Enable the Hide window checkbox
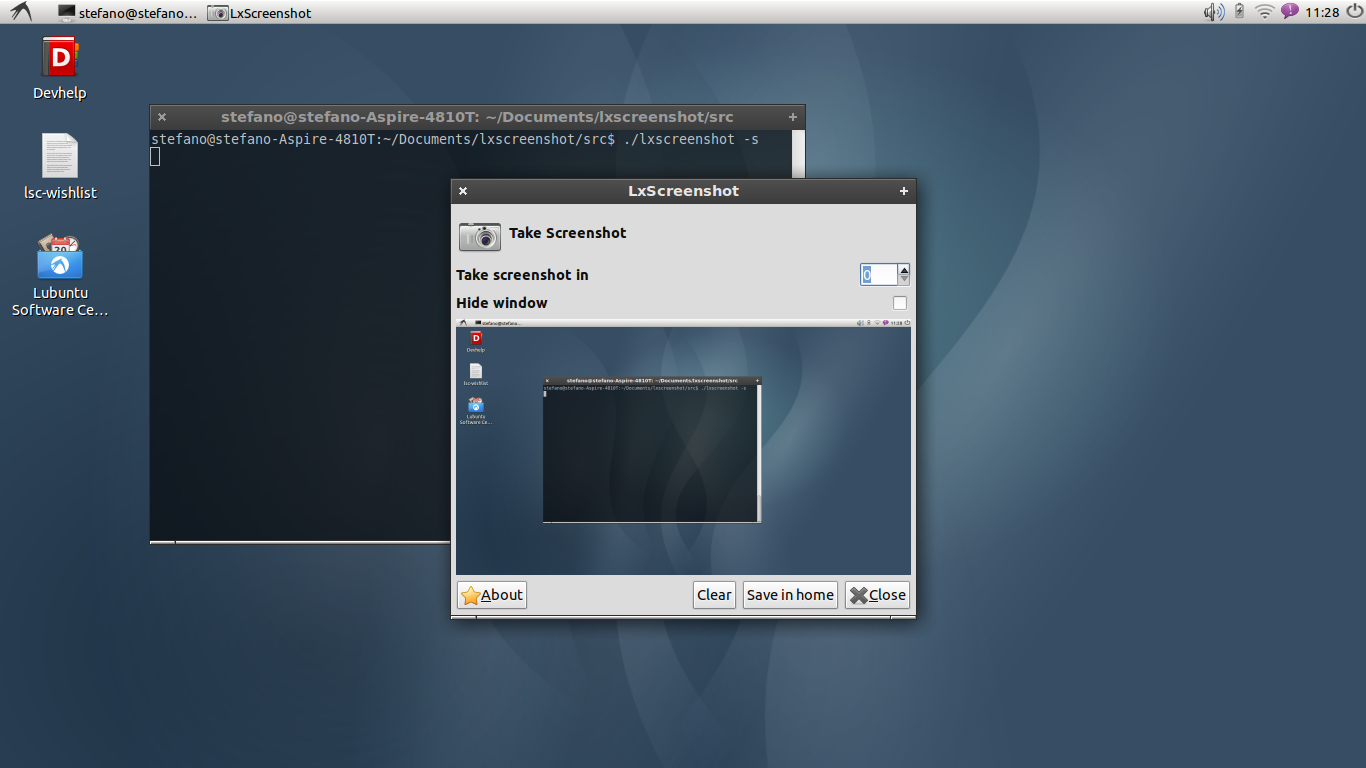 [x=900, y=303]
